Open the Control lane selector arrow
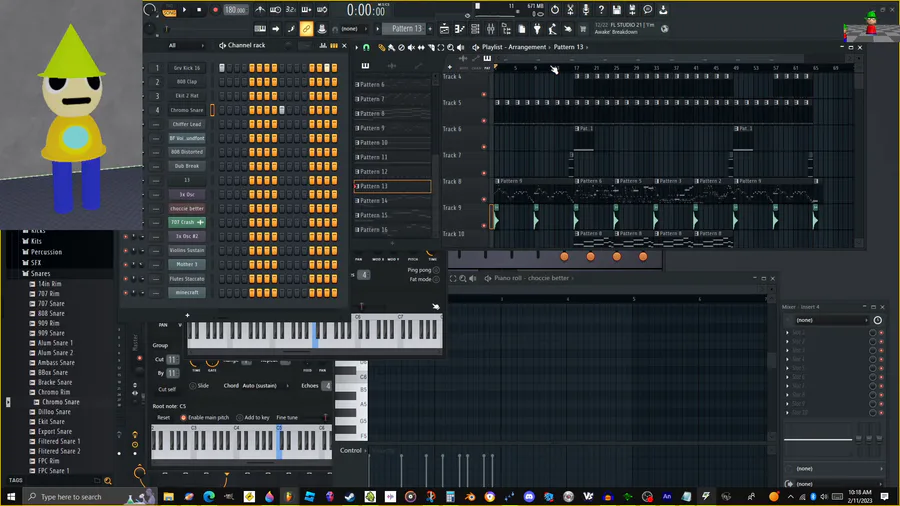 (x=367, y=450)
